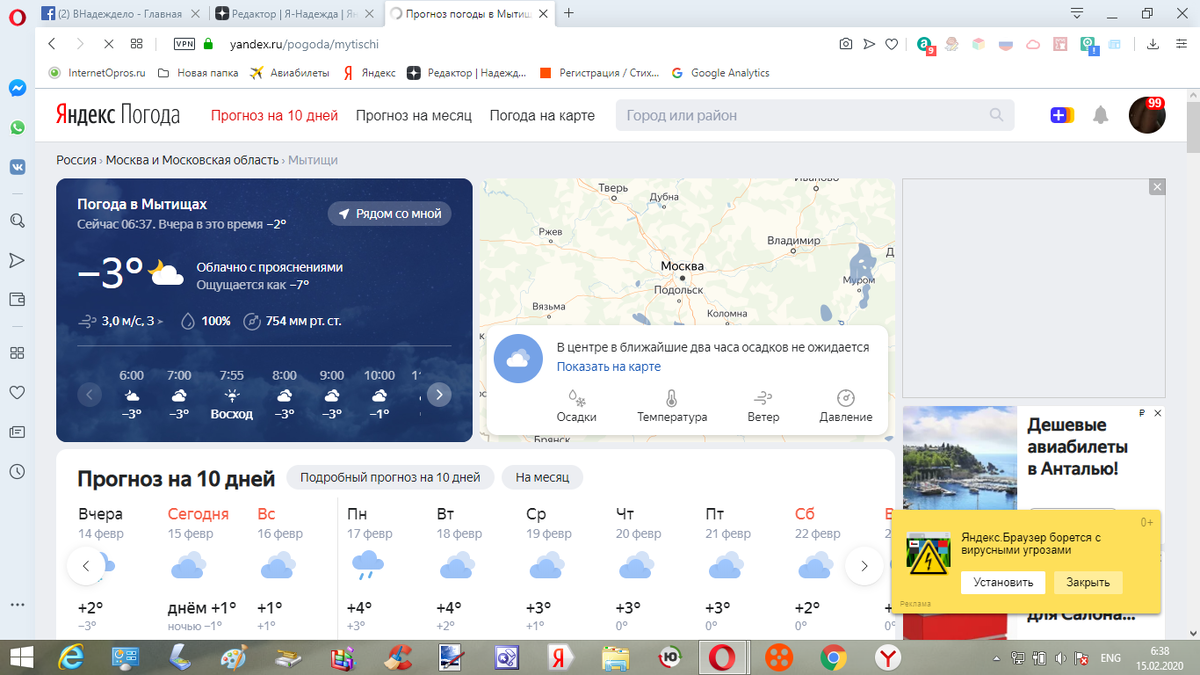Screen dimensions: 1200x675
Task: Open notifications bell icon
Action: point(1101,115)
